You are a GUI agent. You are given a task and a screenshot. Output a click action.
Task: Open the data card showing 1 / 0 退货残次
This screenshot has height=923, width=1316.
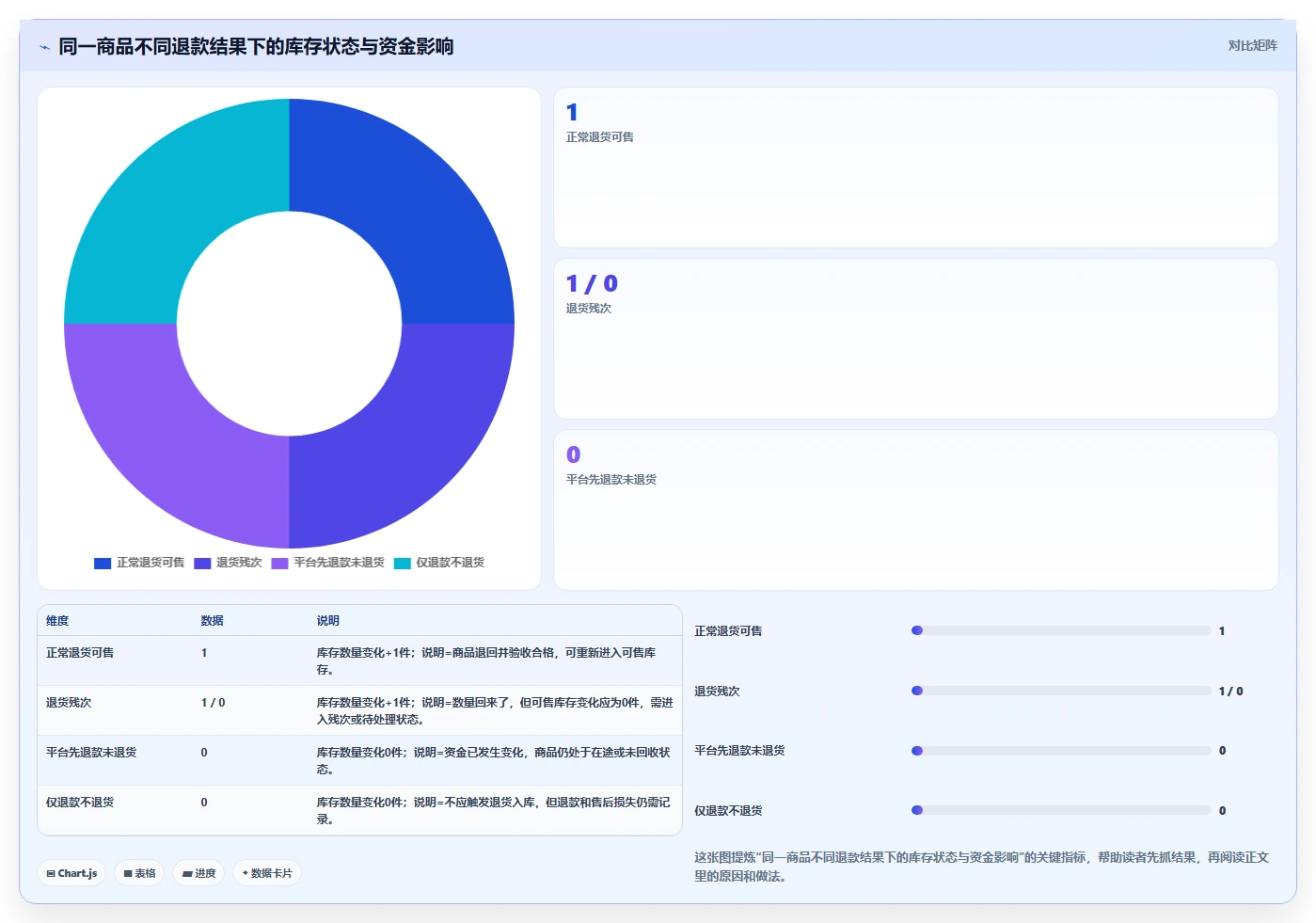tap(915, 339)
